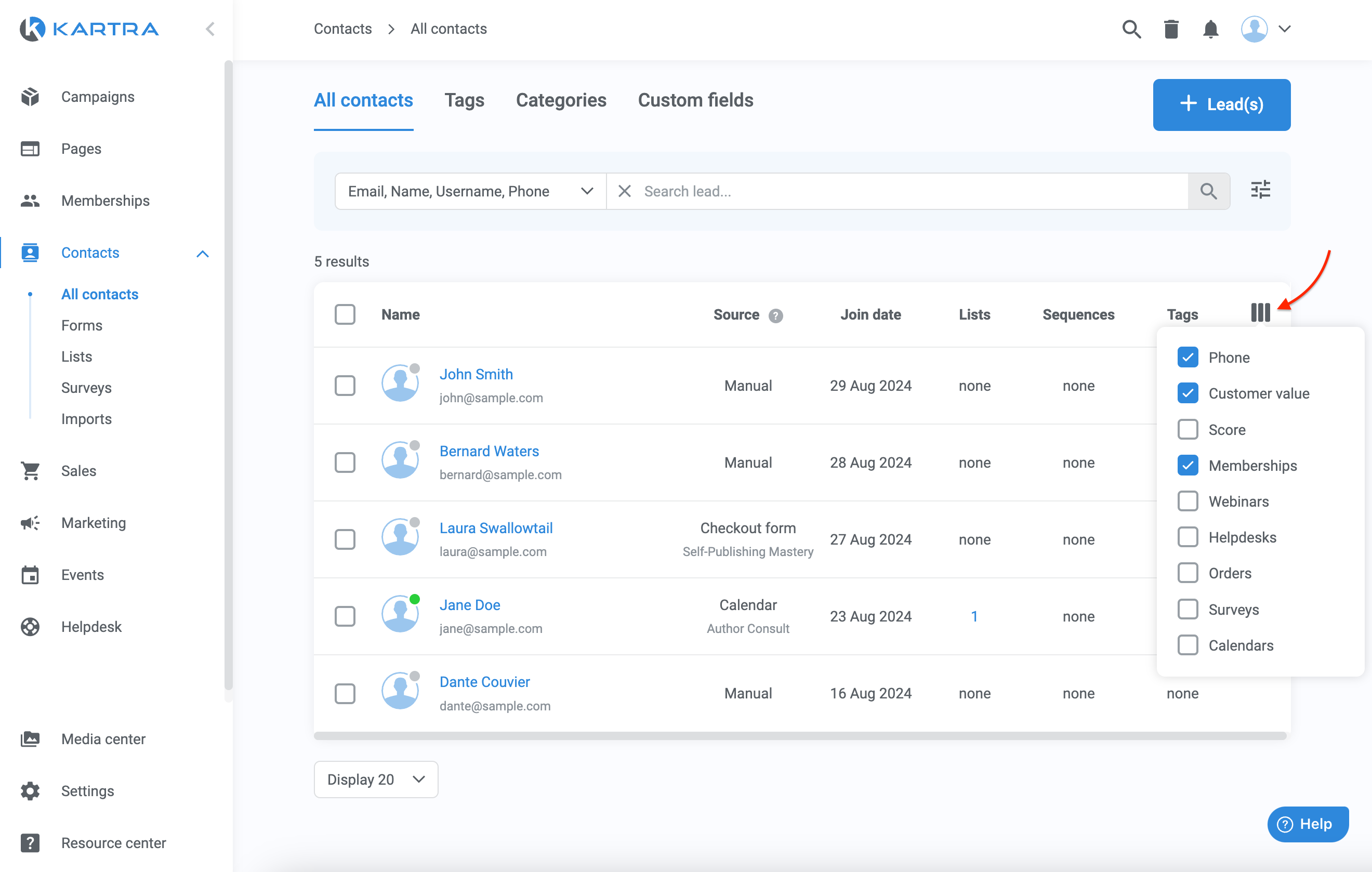Image resolution: width=1372 pixels, height=872 pixels.
Task: Enable the Score column checkbox
Action: pos(1188,429)
